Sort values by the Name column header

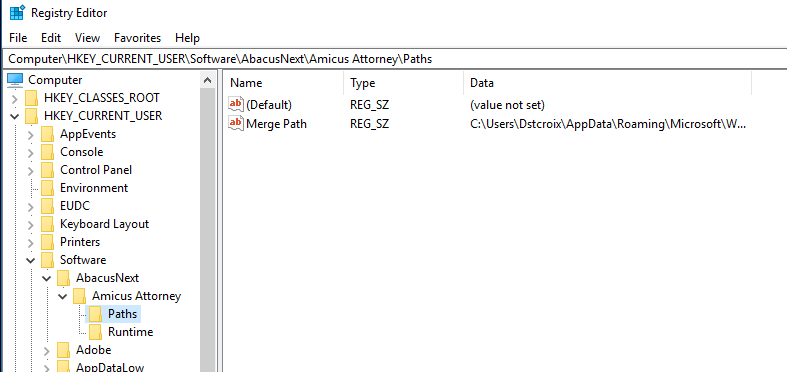285,83
